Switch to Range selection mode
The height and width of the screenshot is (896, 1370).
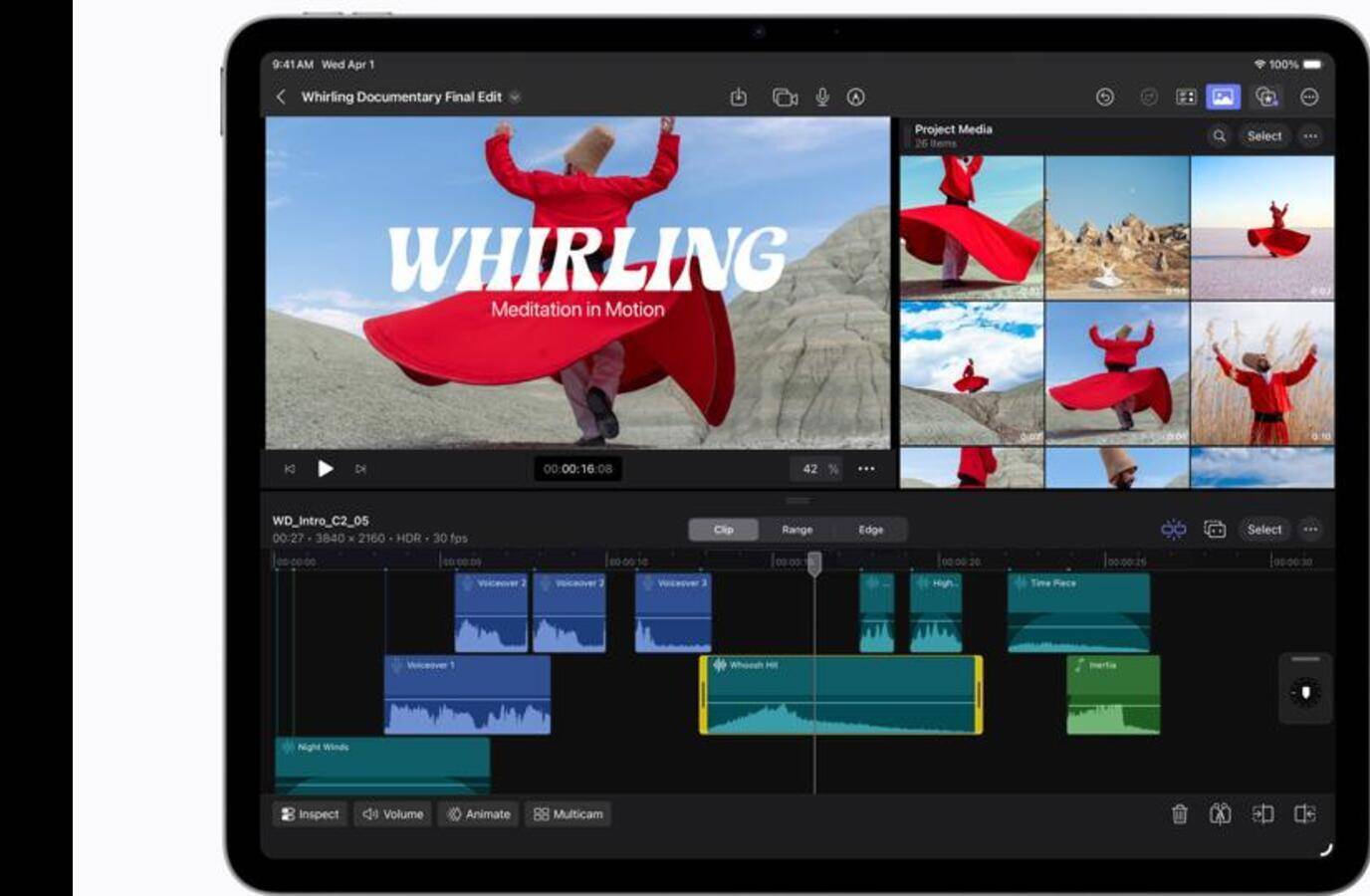tap(797, 530)
